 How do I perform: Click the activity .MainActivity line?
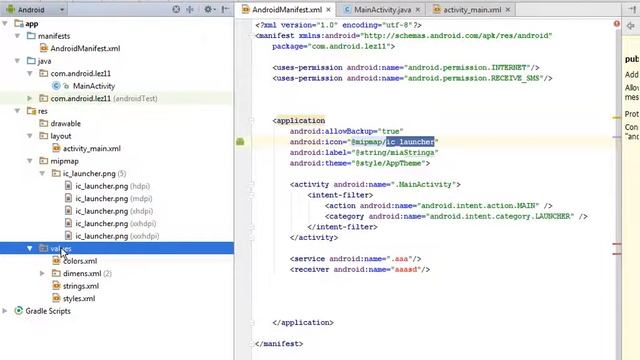pyautogui.click(x=375, y=184)
